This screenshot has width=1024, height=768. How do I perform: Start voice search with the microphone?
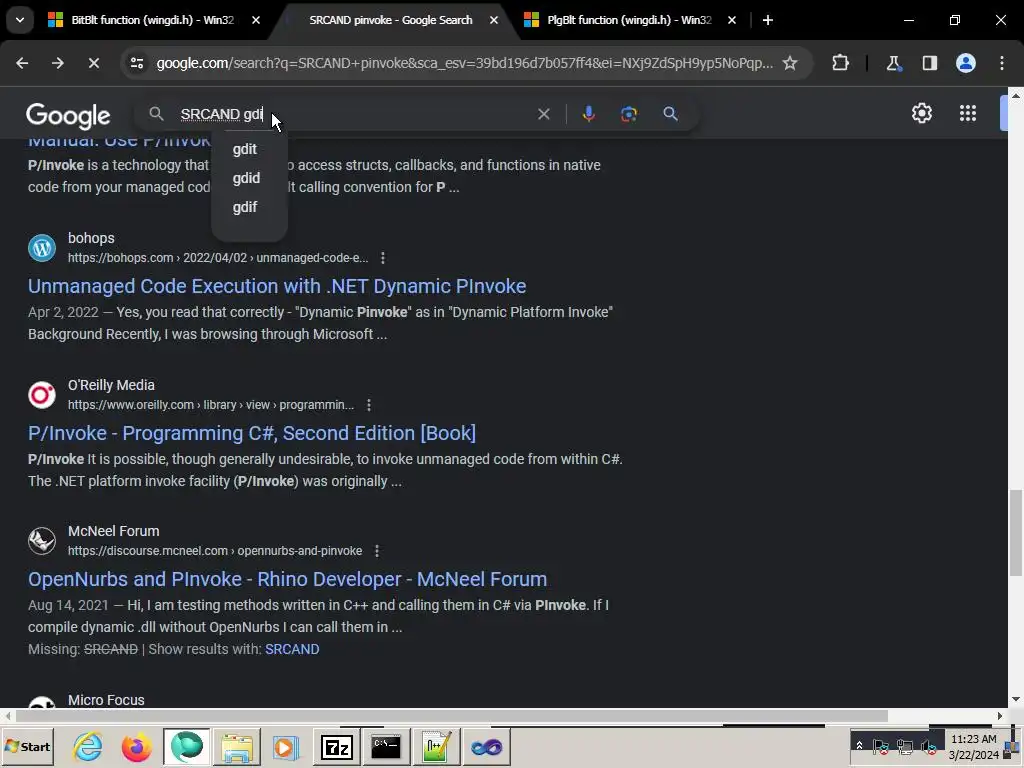[x=588, y=114]
